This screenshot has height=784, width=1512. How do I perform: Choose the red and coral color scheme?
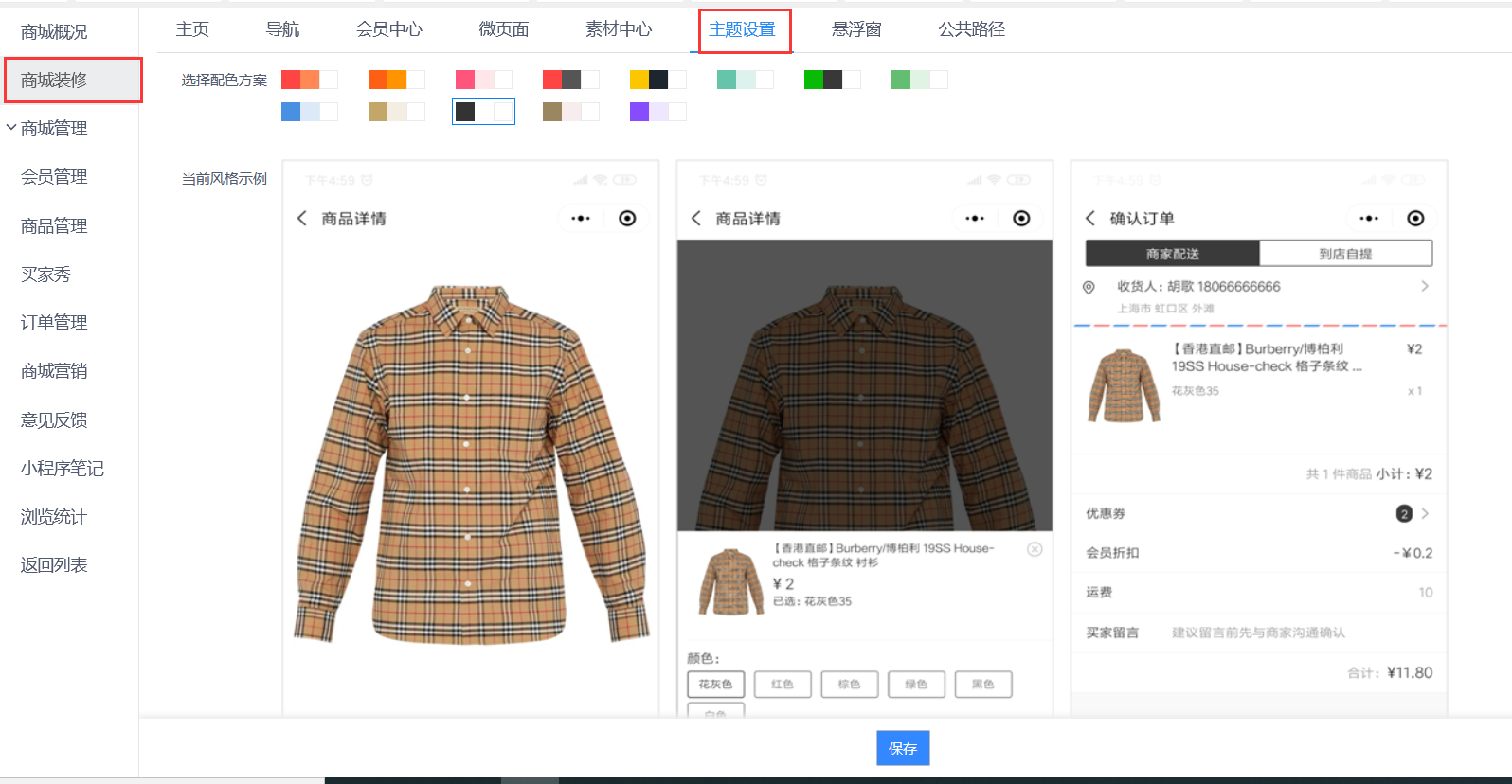(x=310, y=80)
